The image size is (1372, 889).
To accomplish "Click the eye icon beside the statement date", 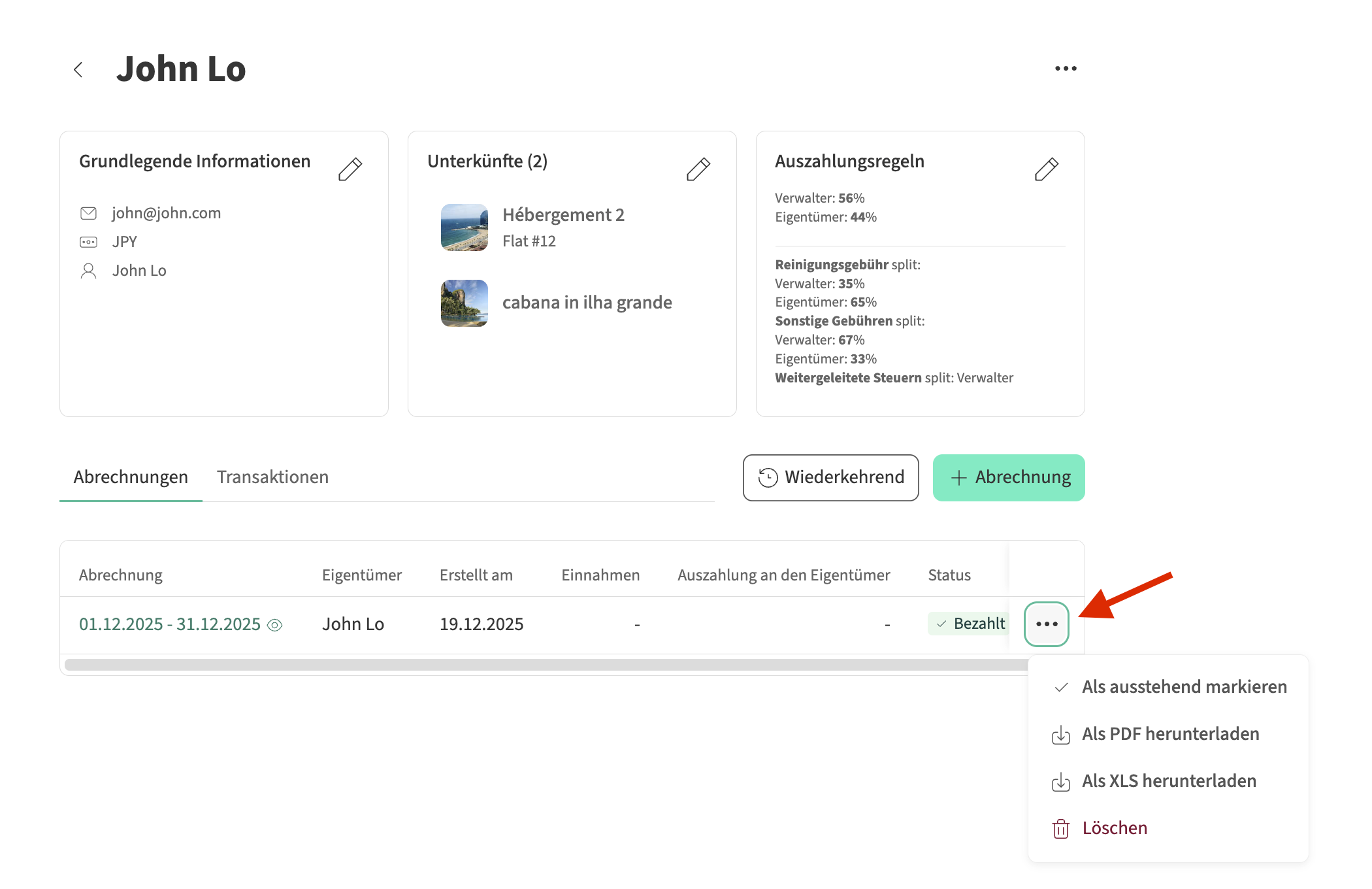I will coord(275,626).
